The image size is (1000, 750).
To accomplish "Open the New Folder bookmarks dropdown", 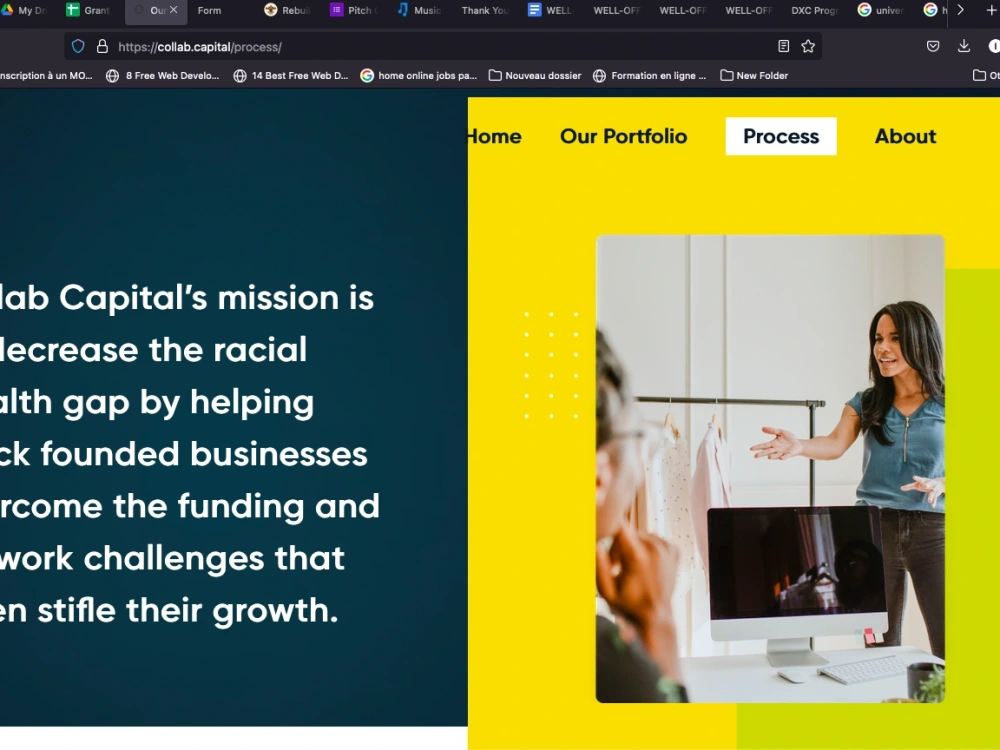I will (x=754, y=75).
